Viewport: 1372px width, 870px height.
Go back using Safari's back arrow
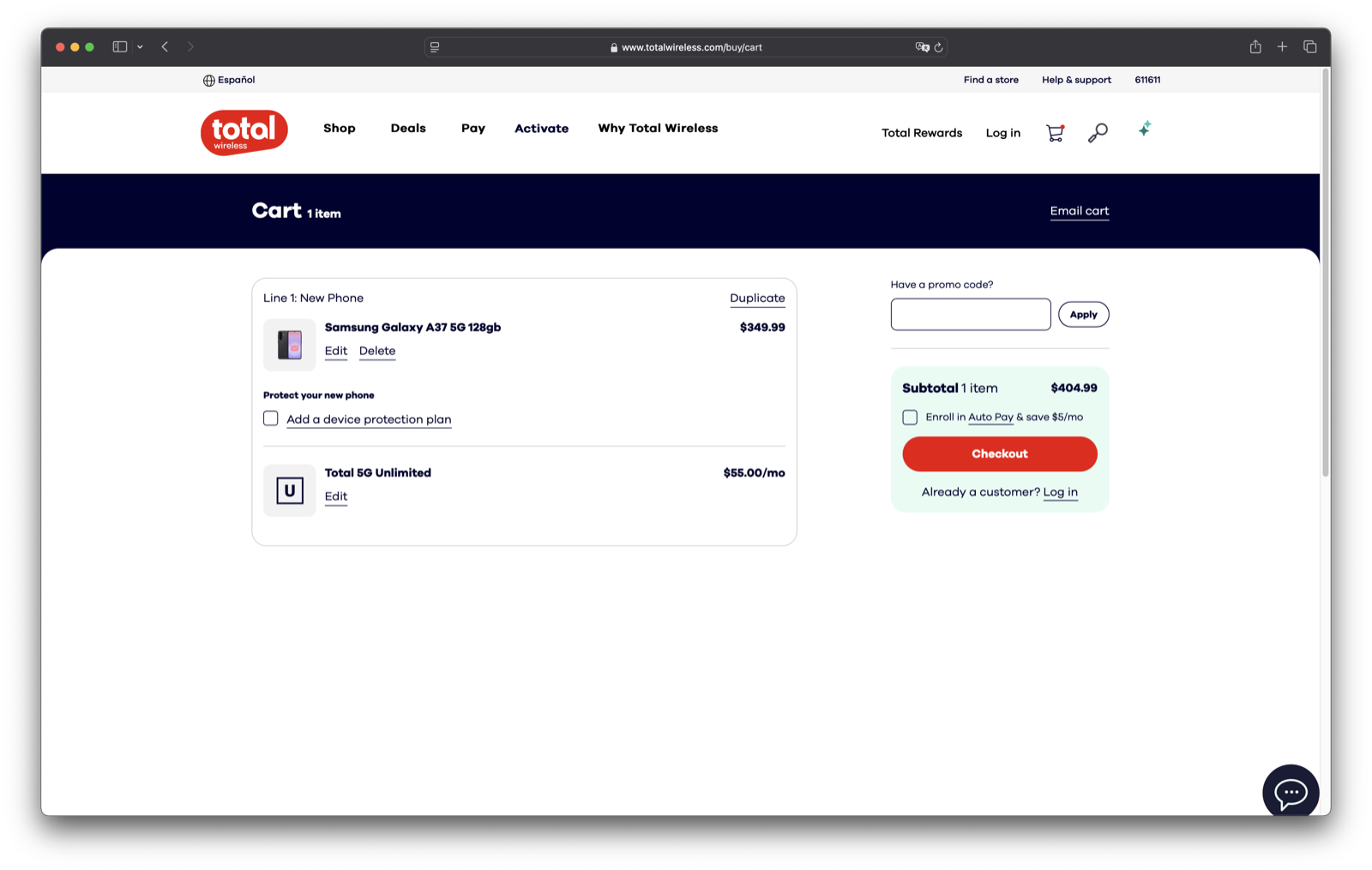pyautogui.click(x=165, y=47)
